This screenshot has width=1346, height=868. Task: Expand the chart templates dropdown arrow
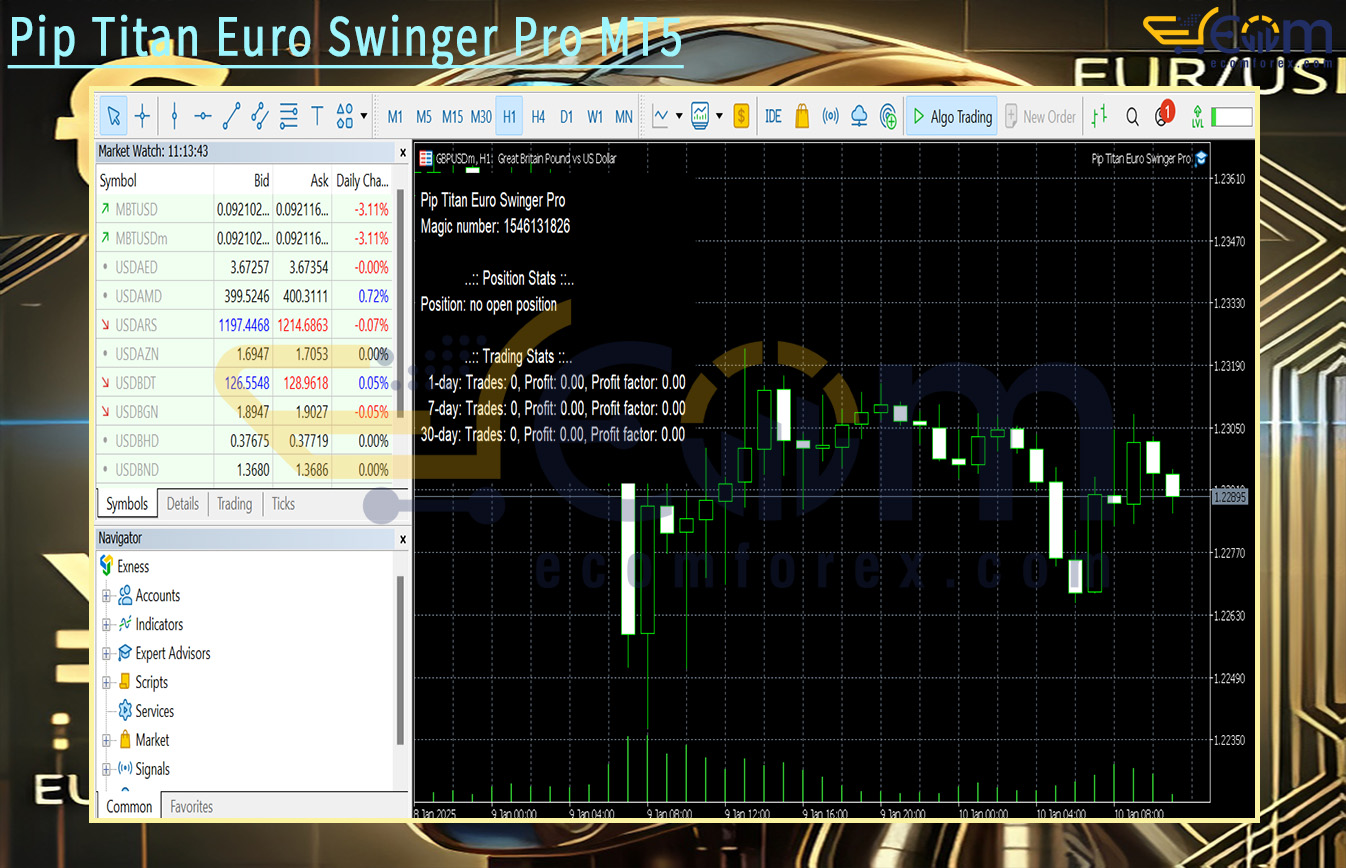click(720, 117)
